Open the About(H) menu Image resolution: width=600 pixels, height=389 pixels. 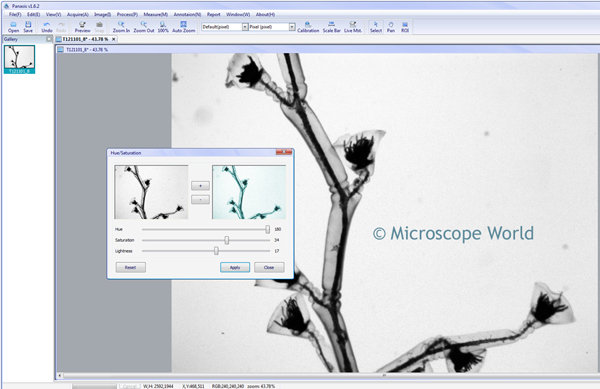265,15
